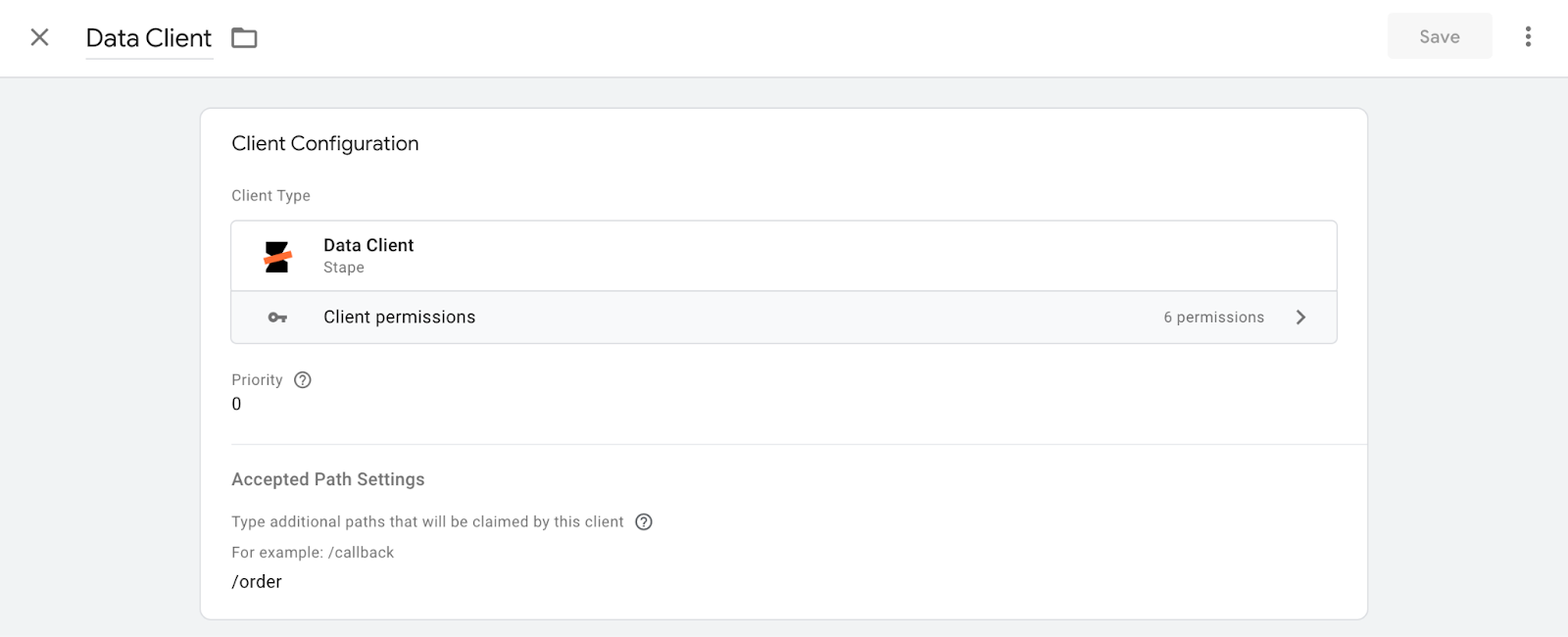Open the Priority help tooltip
The image size is (1568, 637).
(x=301, y=379)
